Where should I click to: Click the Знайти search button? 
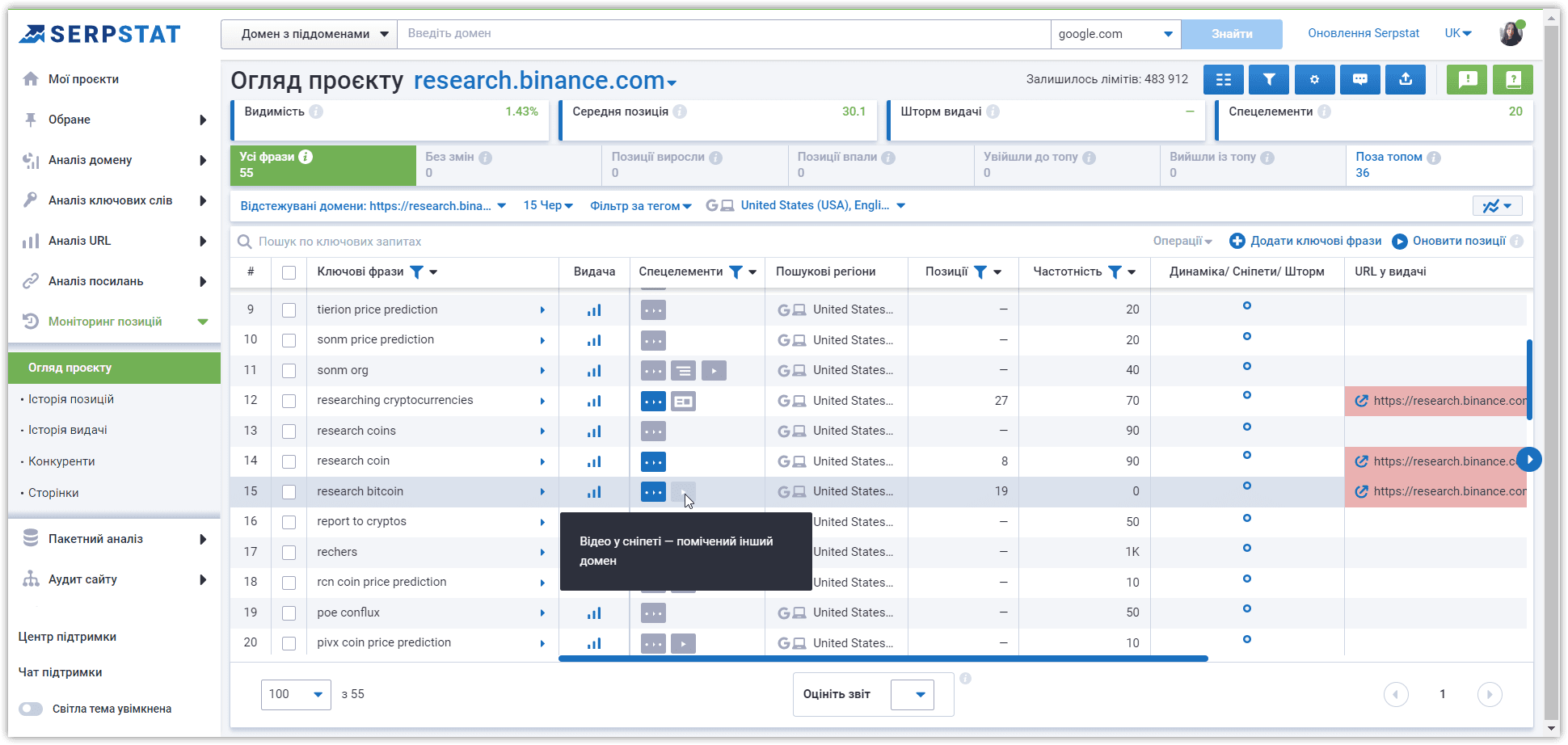[1232, 34]
